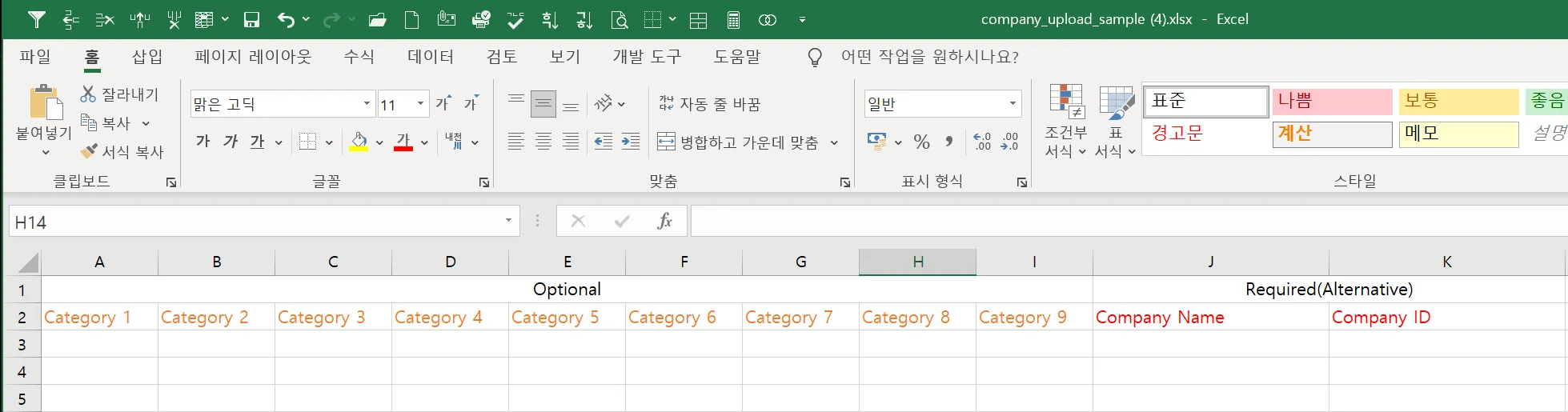Click the yellow fill color bucket button
This screenshot has width=1568, height=412.
pyautogui.click(x=359, y=142)
